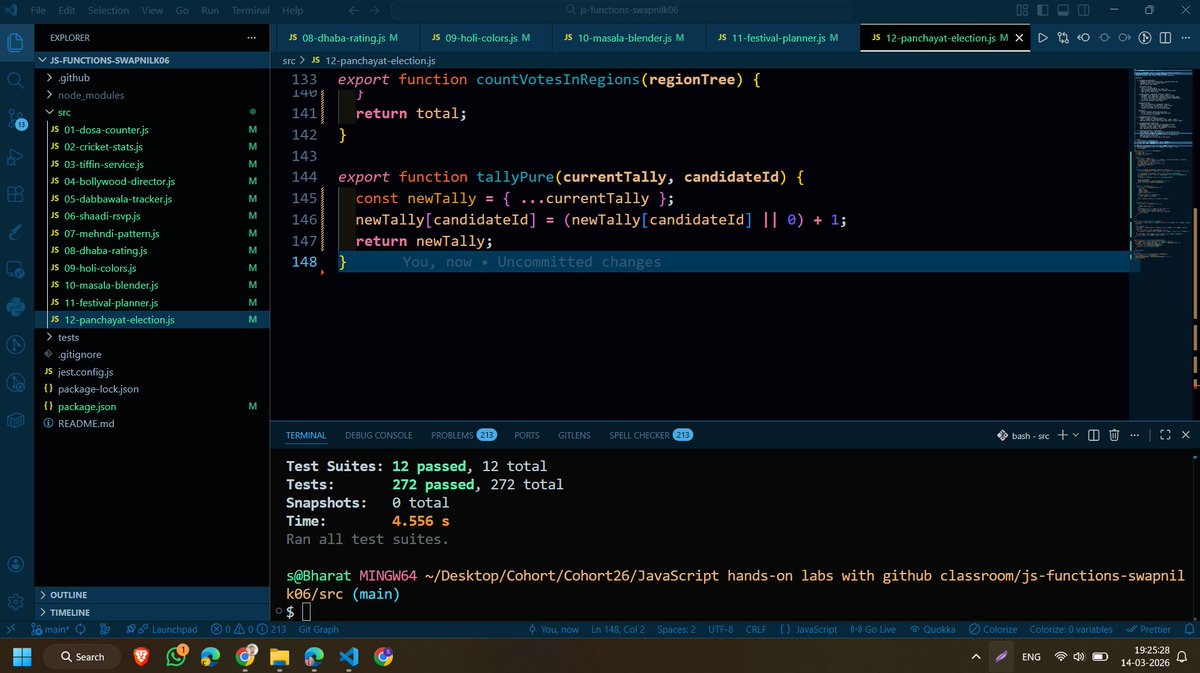
Task: Click Launchpad in status bar
Action: pyautogui.click(x=168, y=629)
